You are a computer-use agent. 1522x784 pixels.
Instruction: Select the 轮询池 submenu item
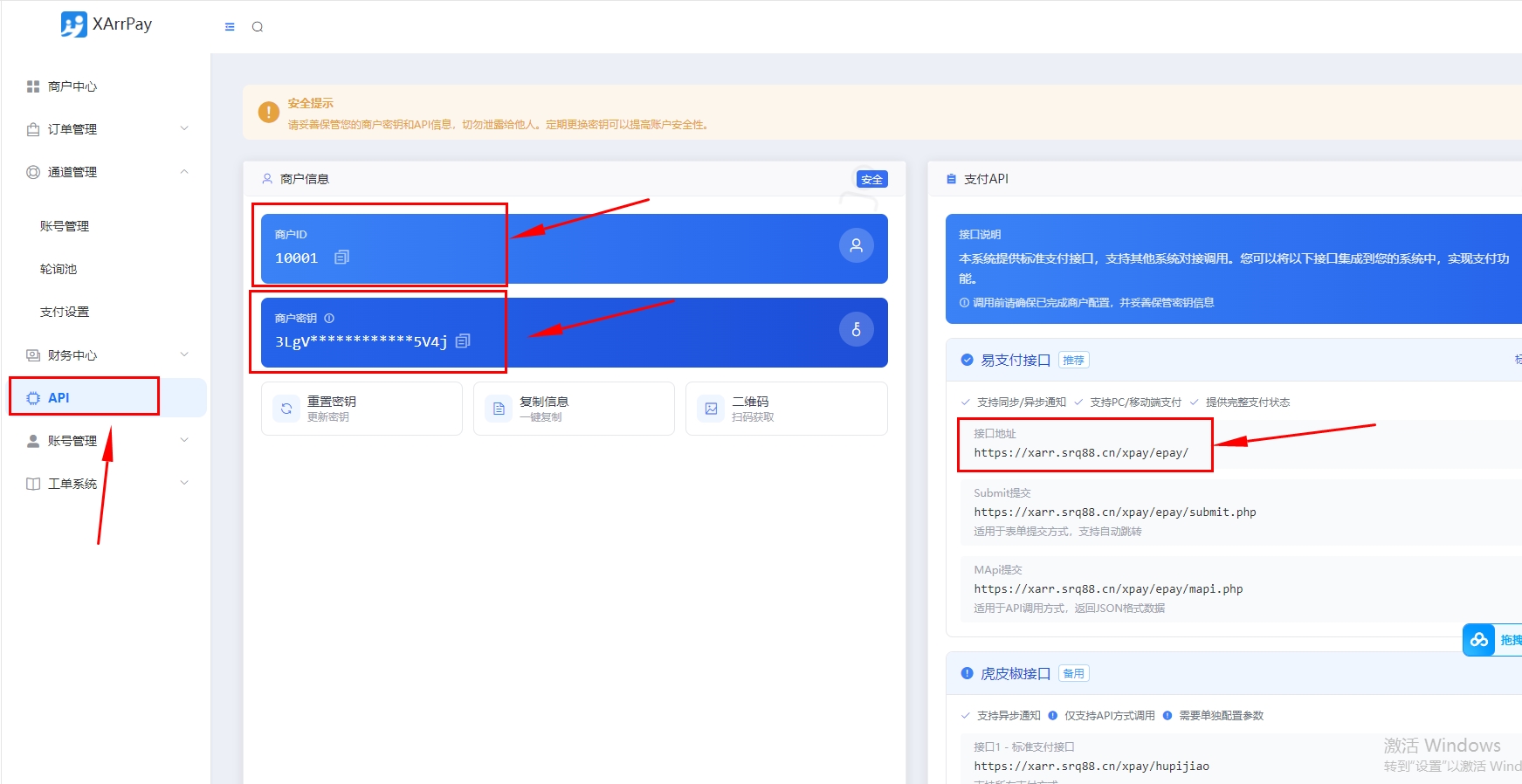tap(59, 269)
